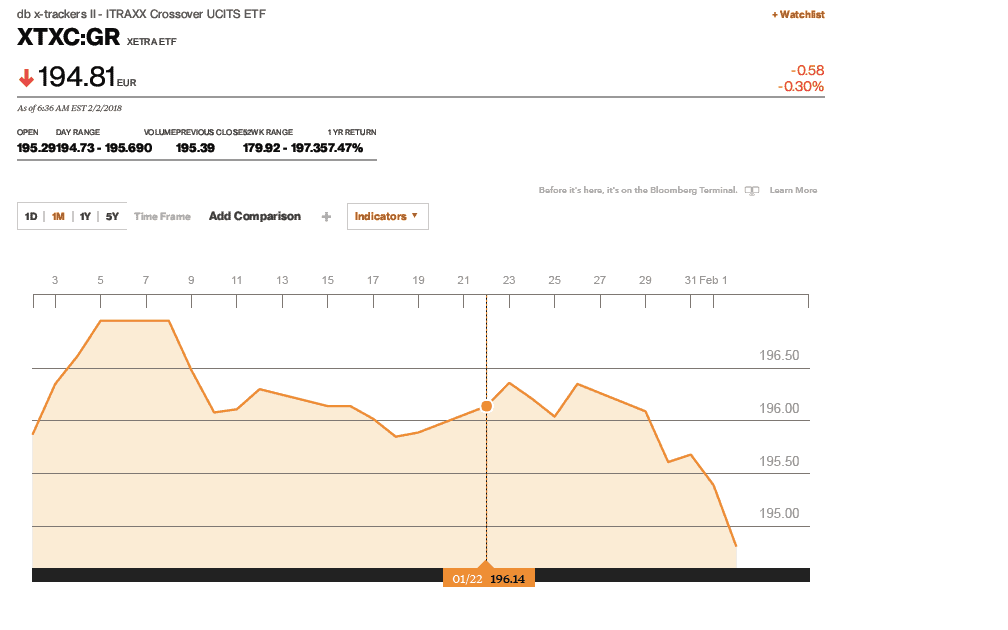The width and height of the screenshot is (1008, 630).
Task: Click the Bloomberg Terminal promo text
Action: [637, 190]
